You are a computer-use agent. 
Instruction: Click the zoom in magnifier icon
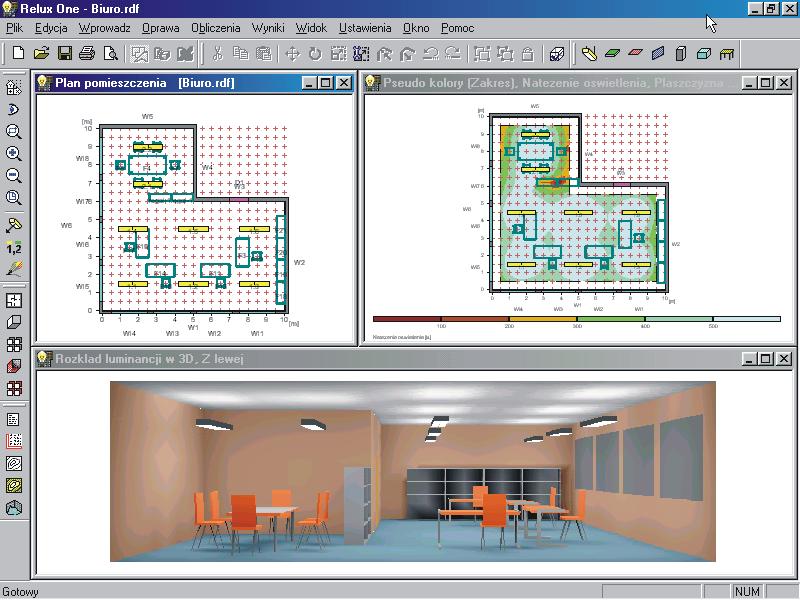(x=14, y=153)
